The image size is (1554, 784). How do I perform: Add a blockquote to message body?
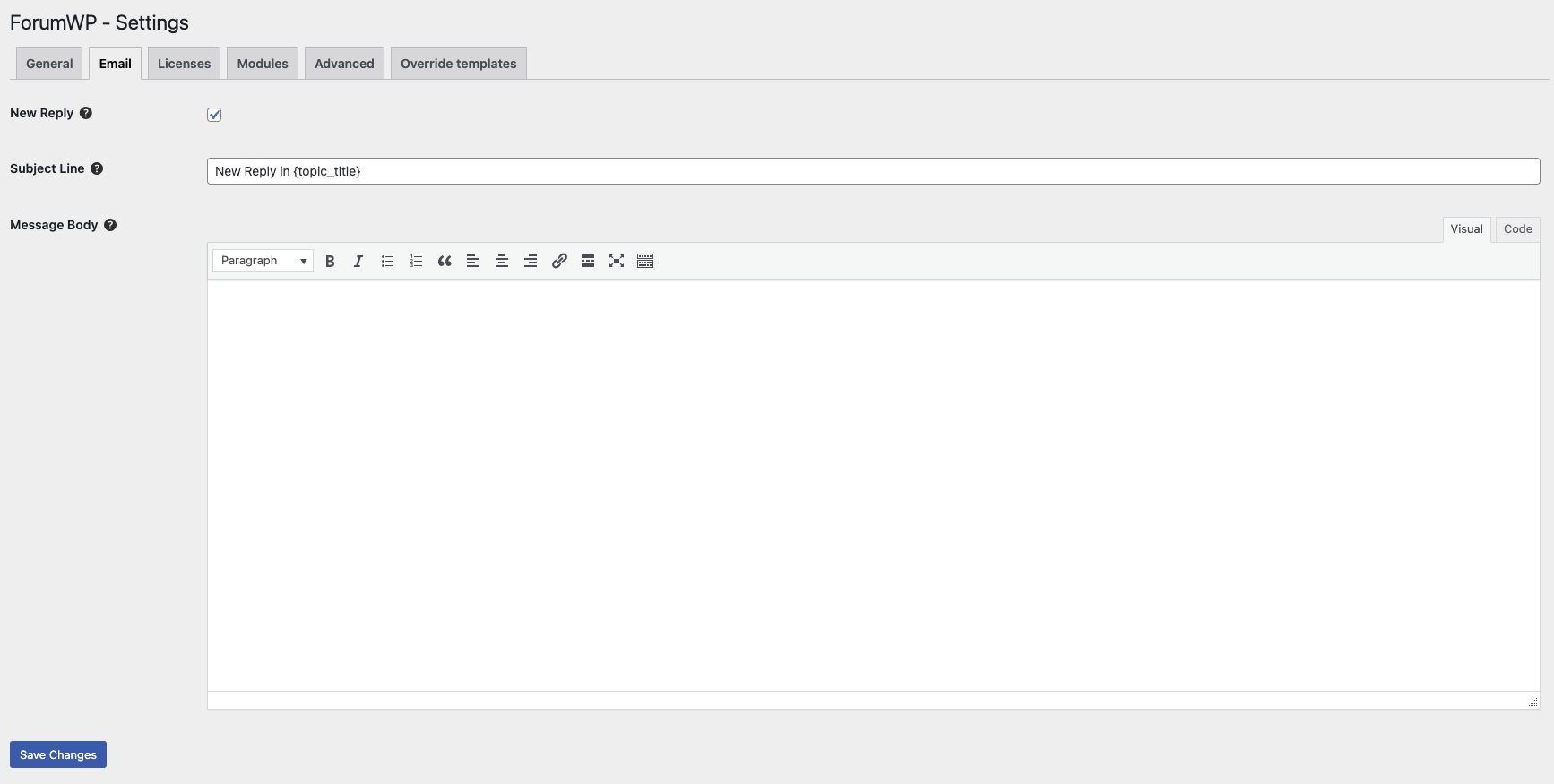445,261
